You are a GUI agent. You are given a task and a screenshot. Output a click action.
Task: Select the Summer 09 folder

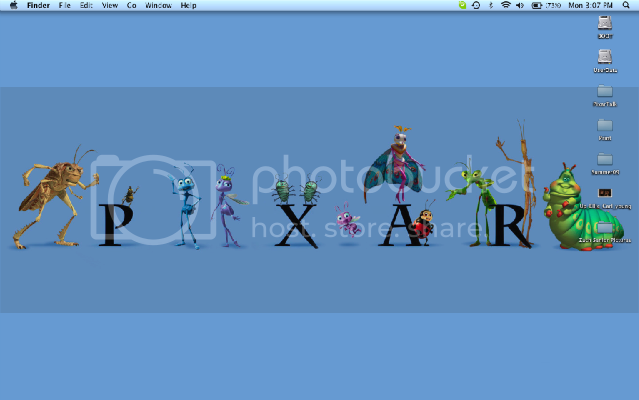605,158
